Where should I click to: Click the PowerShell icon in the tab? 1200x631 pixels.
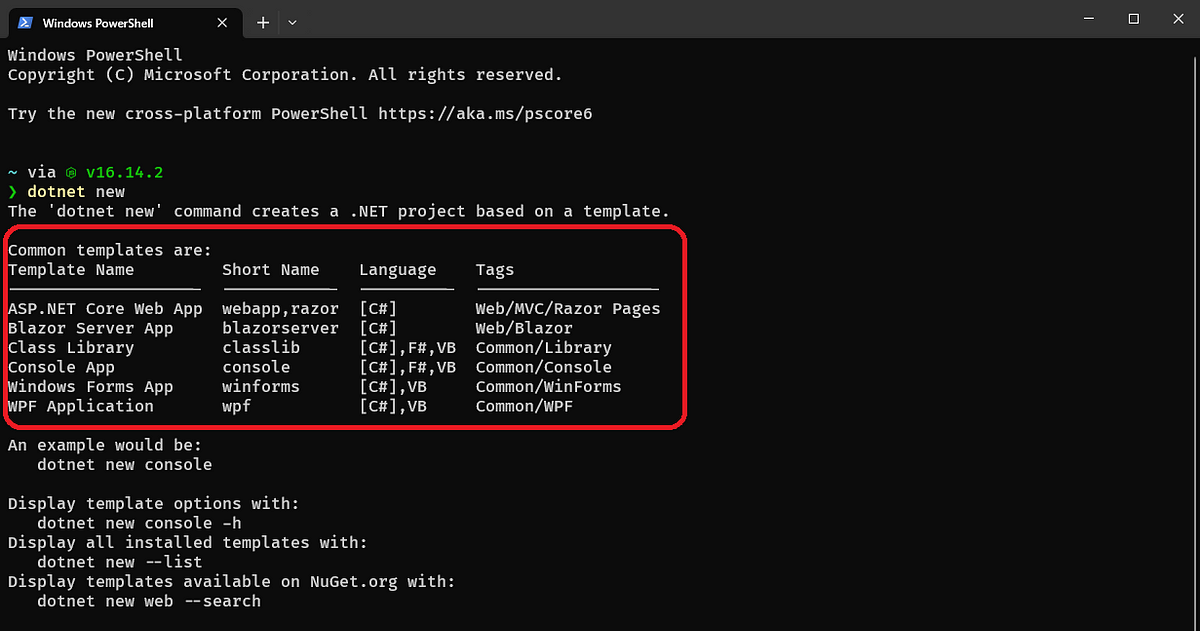pyautogui.click(x=26, y=22)
